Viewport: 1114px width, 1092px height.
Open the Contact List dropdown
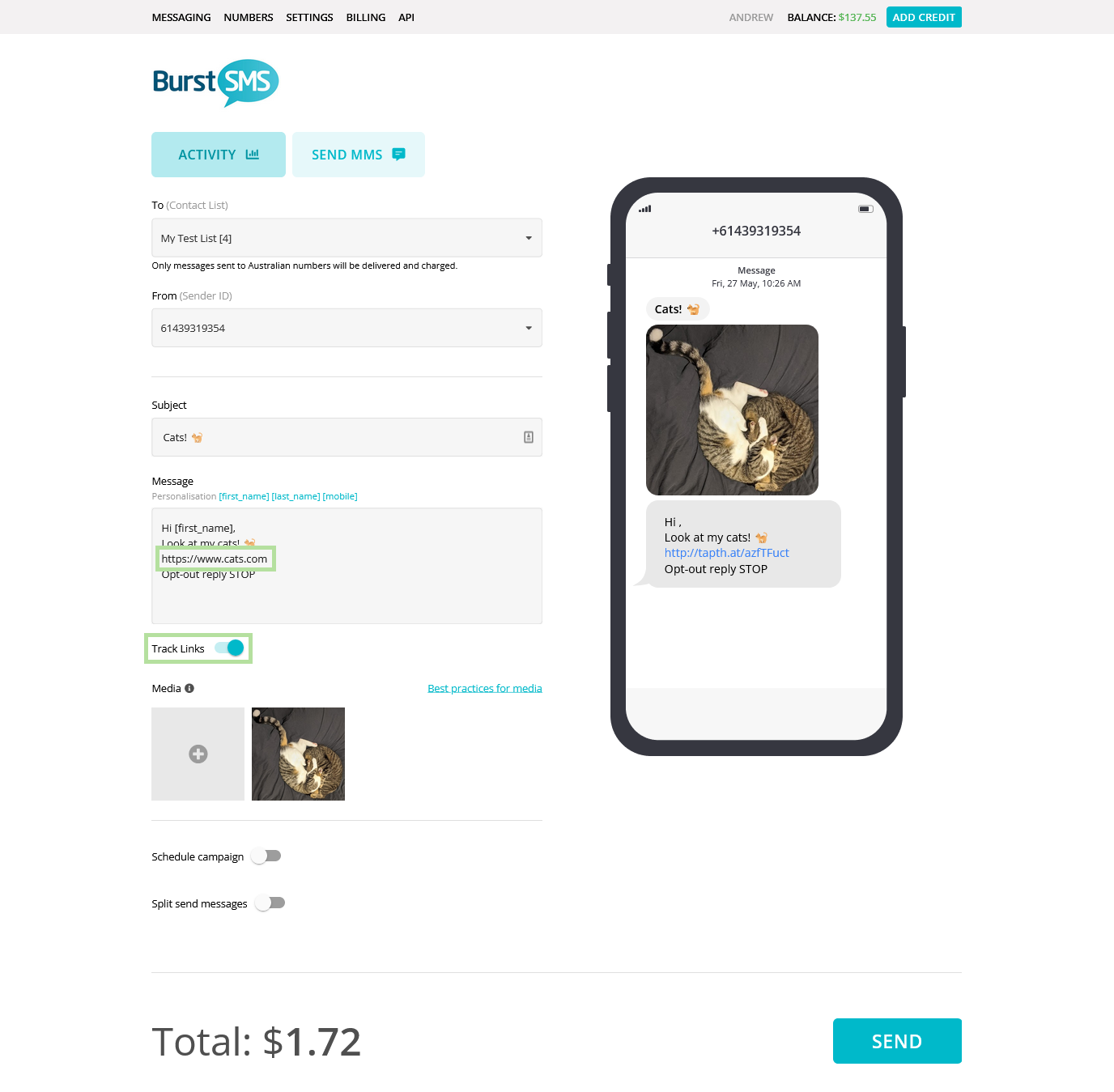tap(347, 238)
